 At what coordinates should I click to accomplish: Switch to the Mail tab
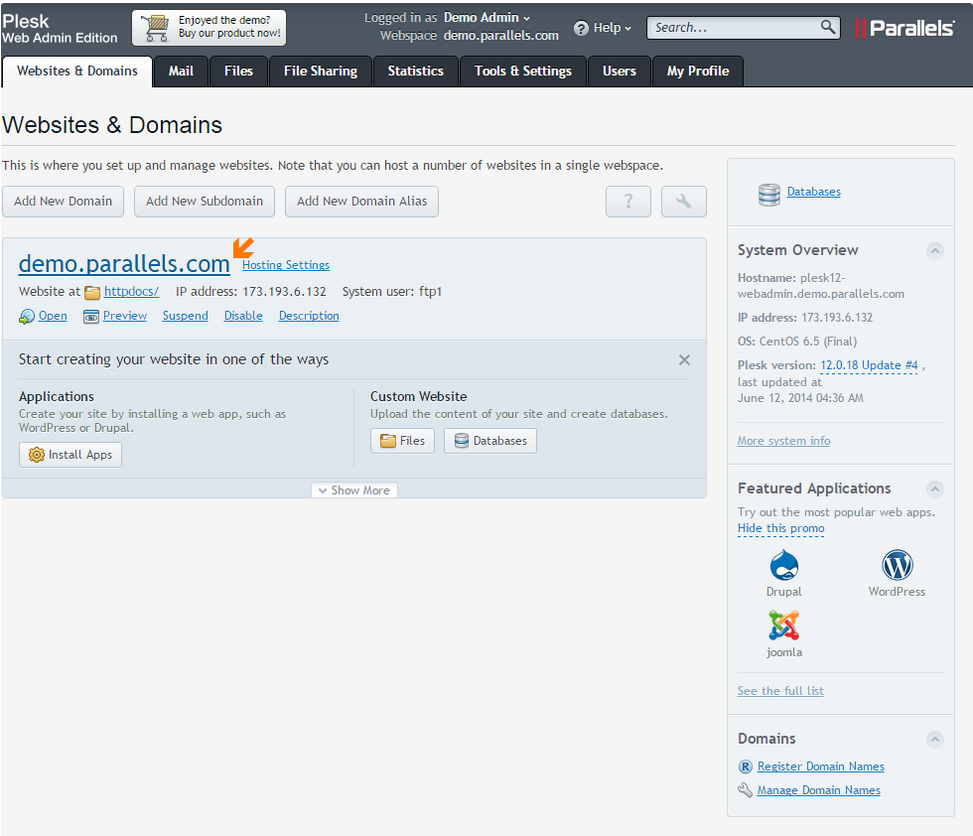pyautogui.click(x=181, y=71)
